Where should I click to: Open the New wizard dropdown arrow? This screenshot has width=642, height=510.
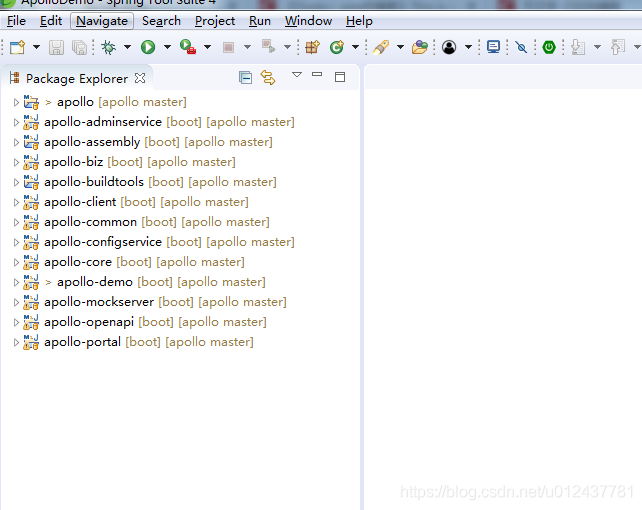36,47
